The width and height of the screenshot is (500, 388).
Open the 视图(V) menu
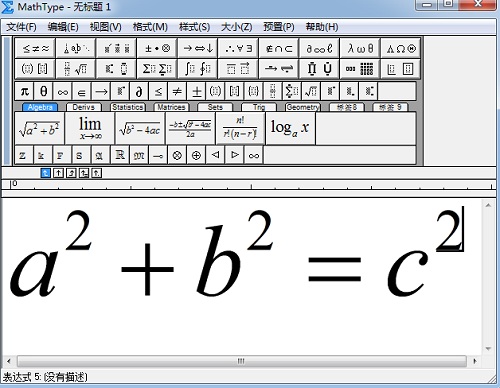[105, 27]
